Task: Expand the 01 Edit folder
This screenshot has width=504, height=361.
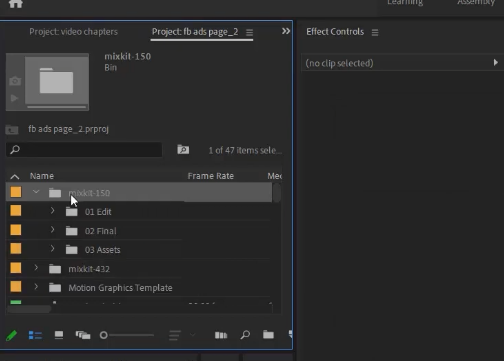Action: click(52, 211)
